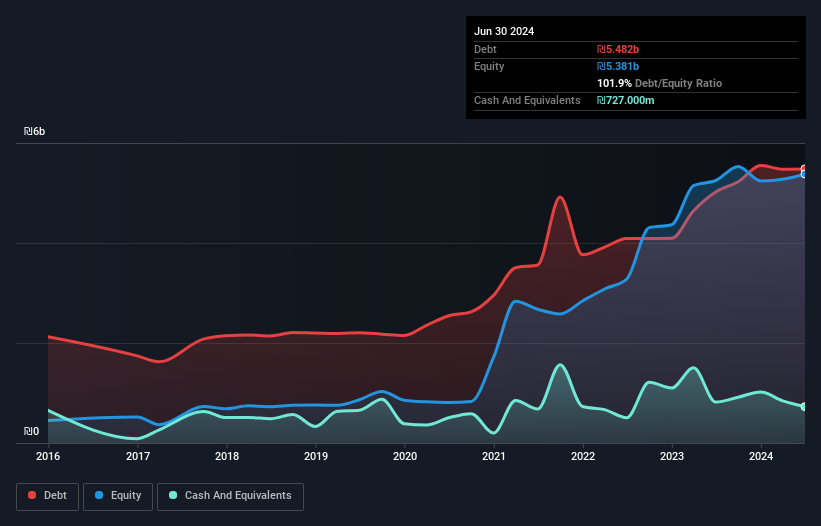Click the Debt row label in tooltip
The image size is (821, 526).
(x=485, y=49)
